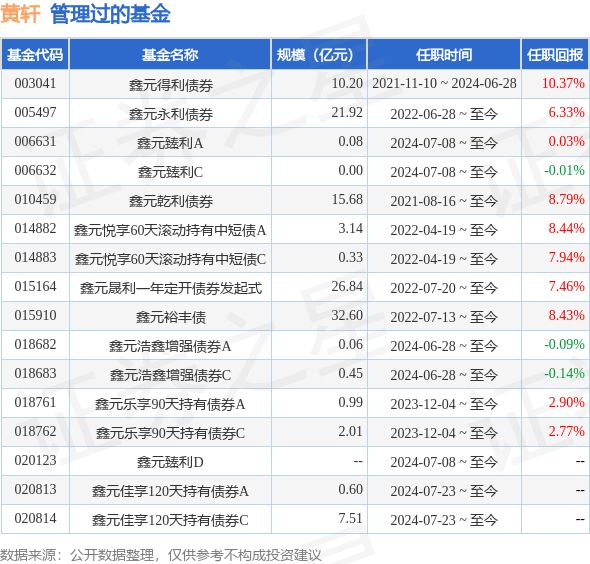Select fund name 鑫元臻利D
The image size is (590, 564).
click(170, 462)
